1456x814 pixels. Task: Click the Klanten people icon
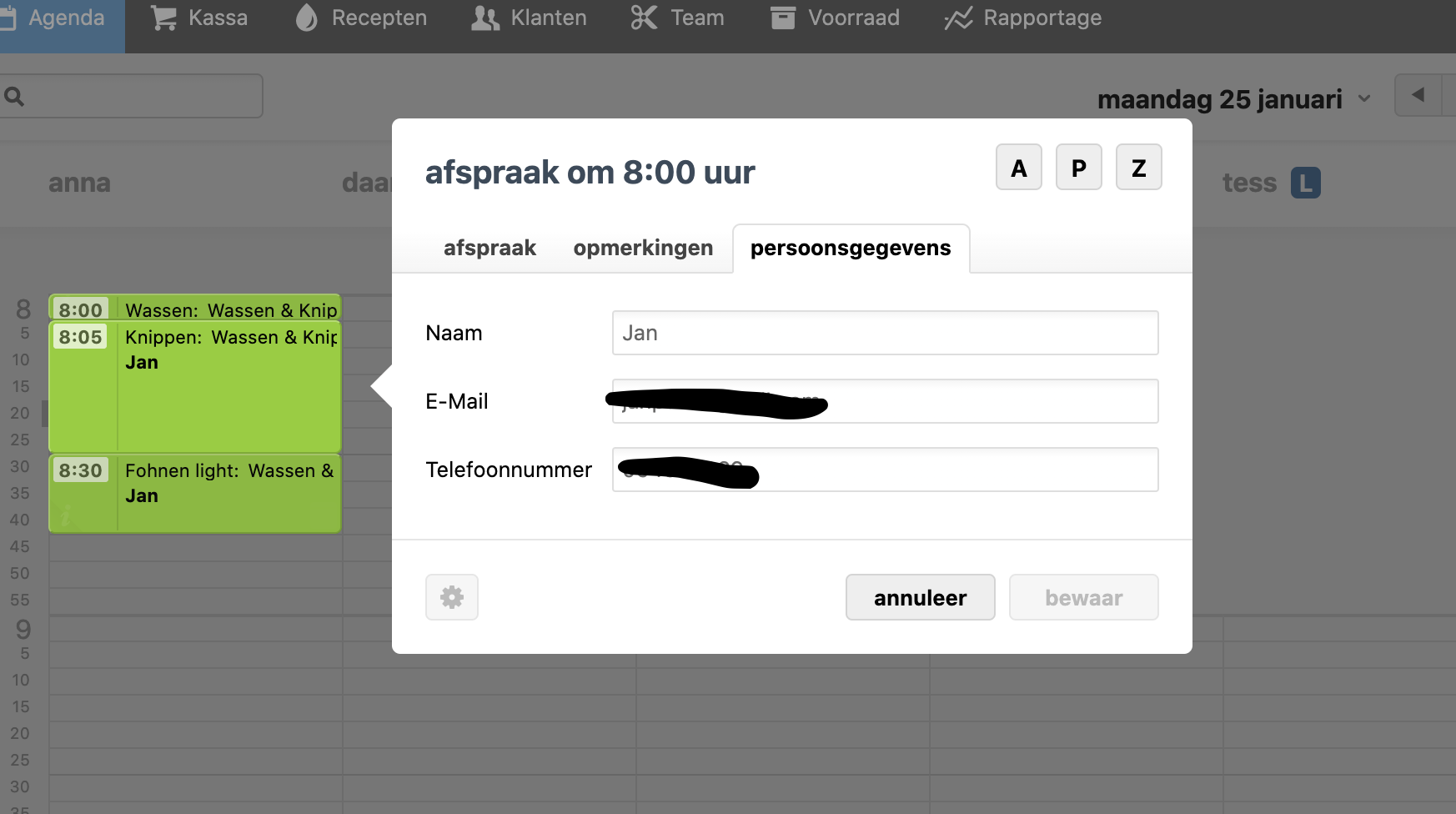tap(485, 18)
